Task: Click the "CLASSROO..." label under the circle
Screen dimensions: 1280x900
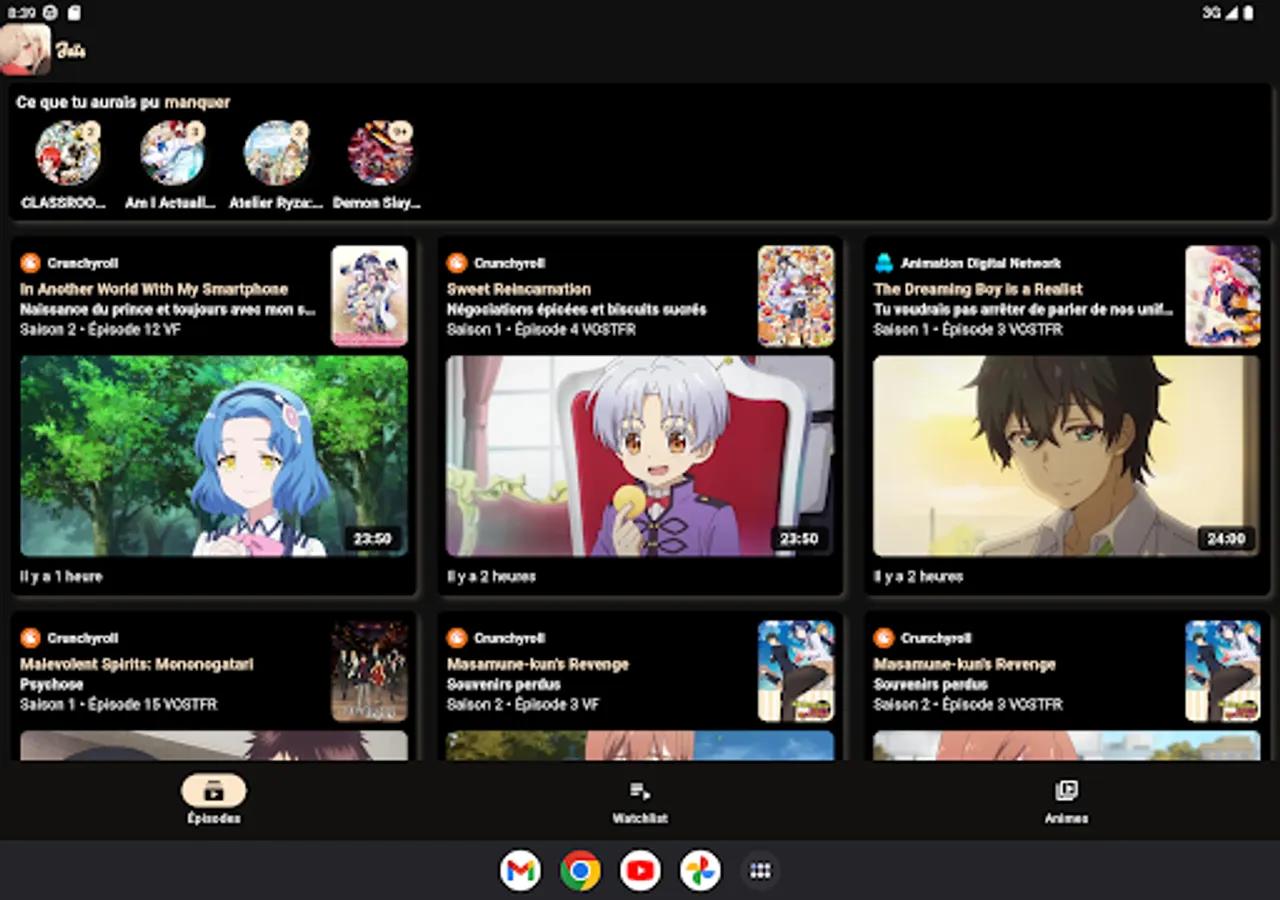Action: [x=64, y=202]
